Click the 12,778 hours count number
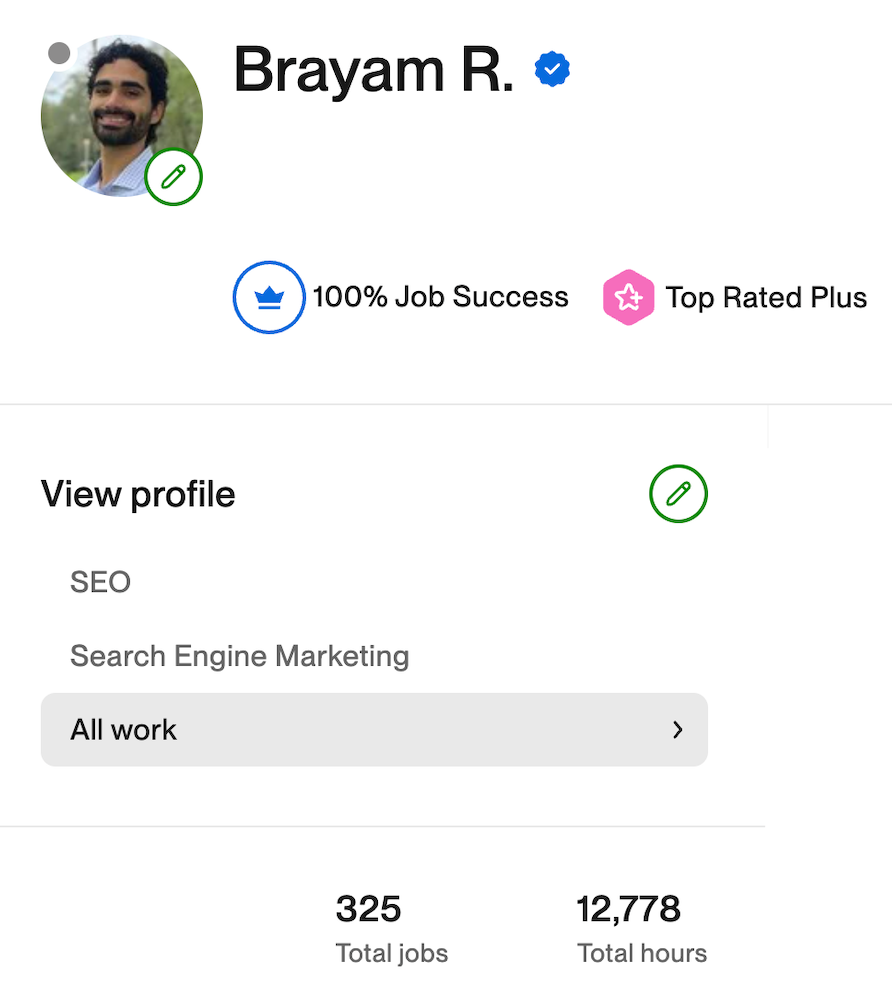The height and width of the screenshot is (984, 892). coord(628,909)
